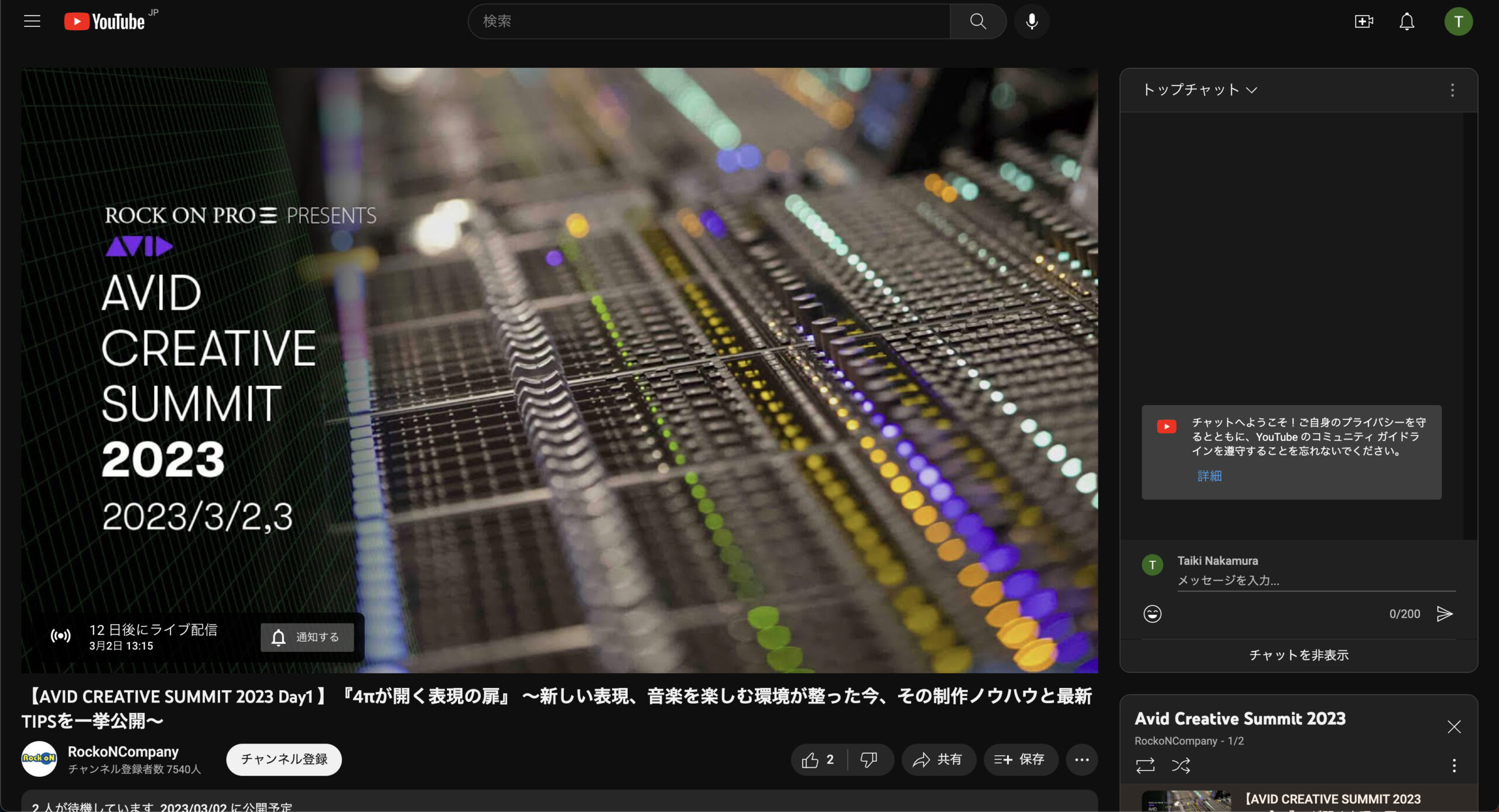This screenshot has height=812, width=1499.
Task: Click 12 日後にライブ配信 text
Action: tap(153, 629)
